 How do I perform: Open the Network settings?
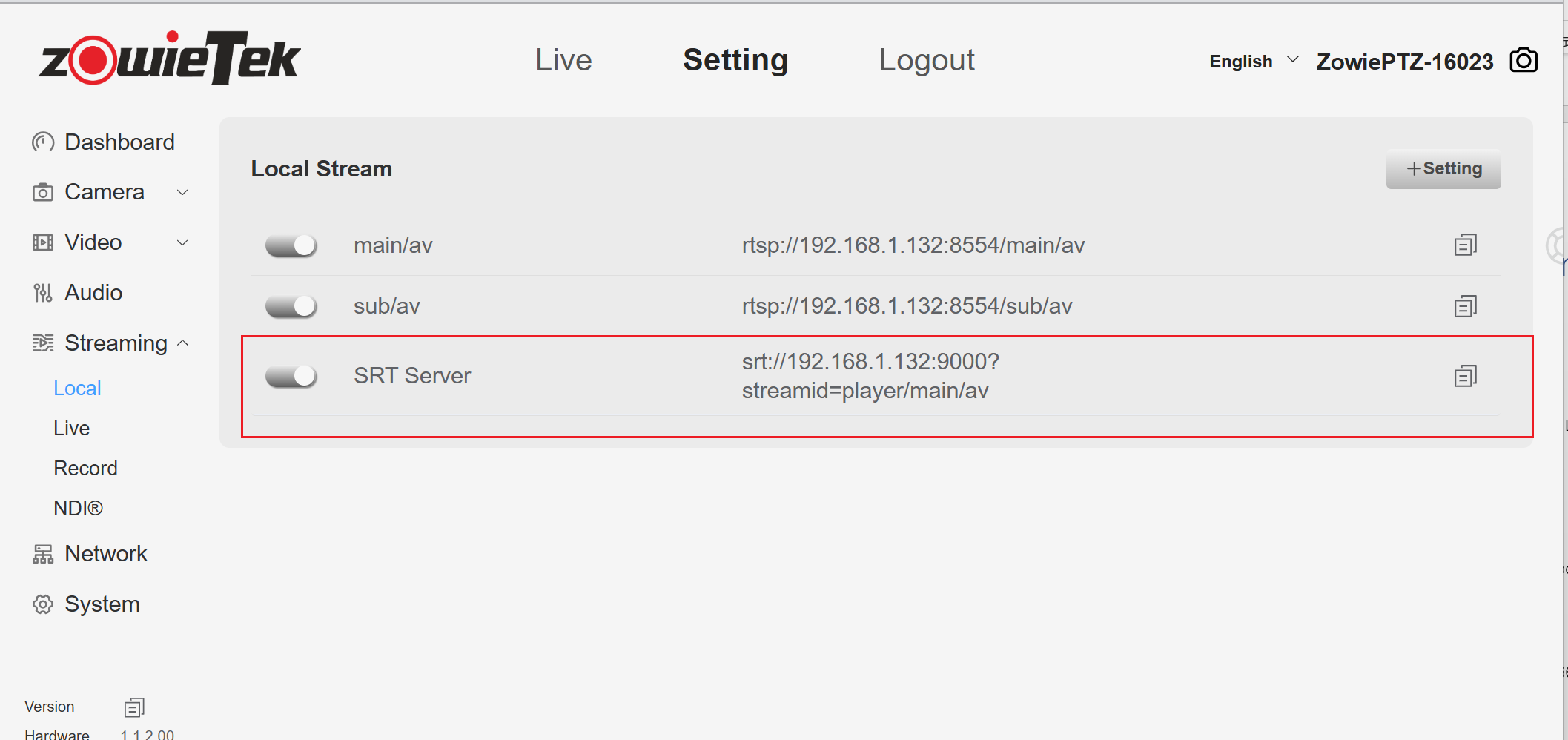105,554
